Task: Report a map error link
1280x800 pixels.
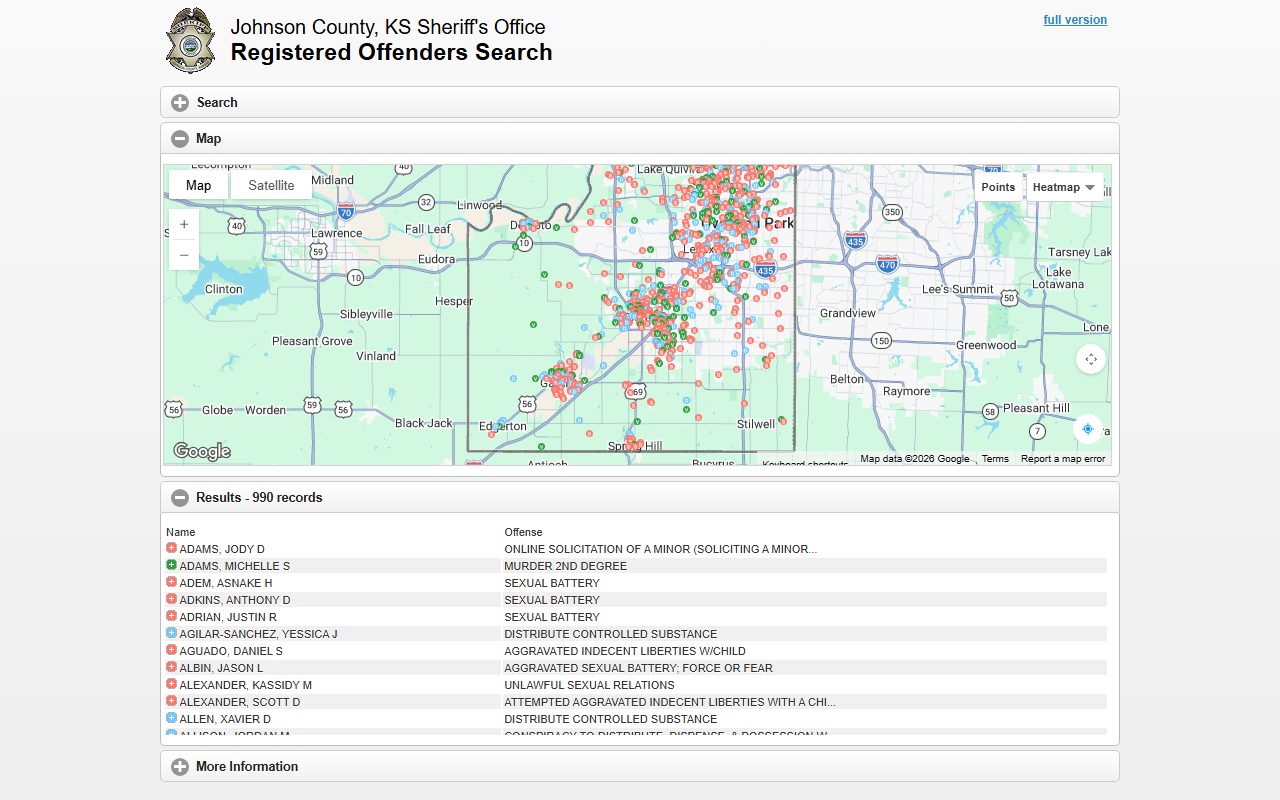Action: [1063, 459]
